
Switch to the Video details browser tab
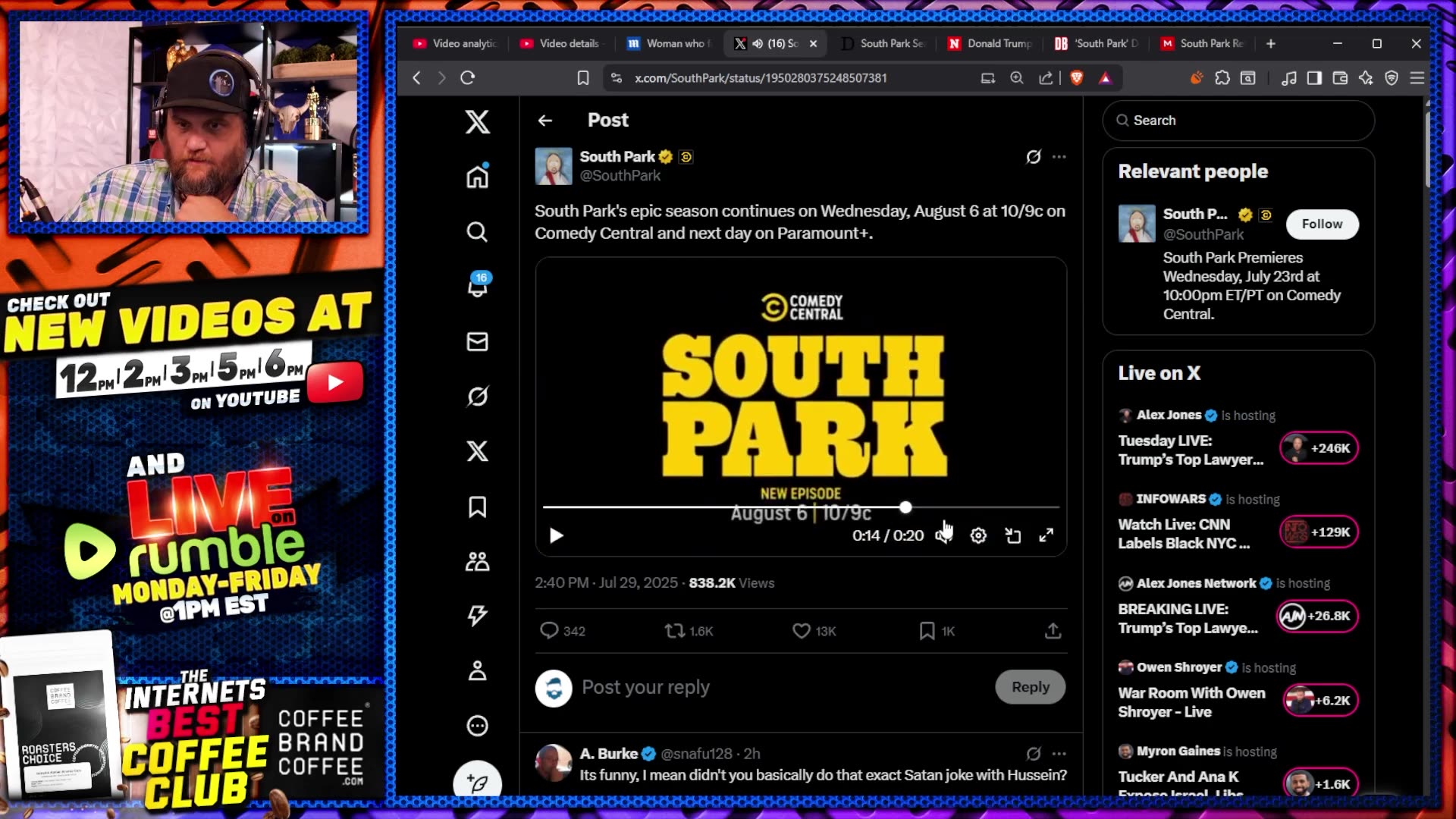(560, 43)
